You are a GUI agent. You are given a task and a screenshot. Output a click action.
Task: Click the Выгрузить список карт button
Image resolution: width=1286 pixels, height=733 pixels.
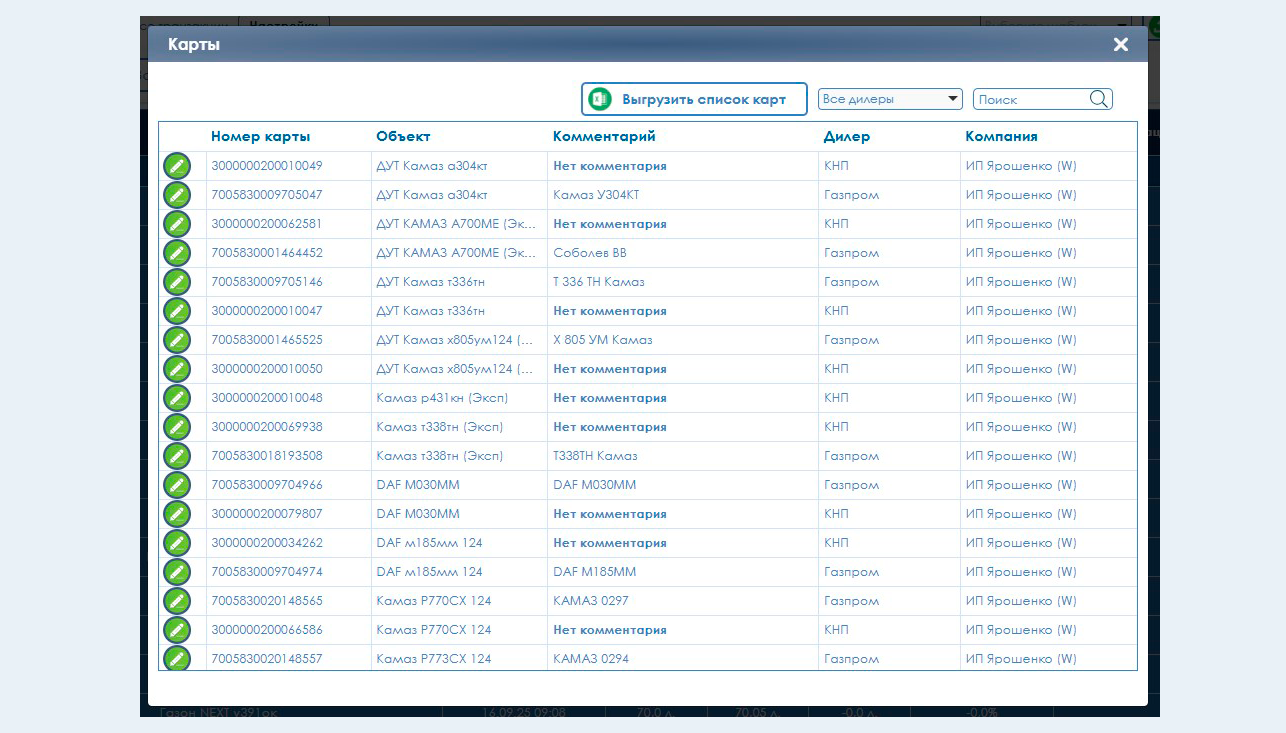click(x=694, y=99)
